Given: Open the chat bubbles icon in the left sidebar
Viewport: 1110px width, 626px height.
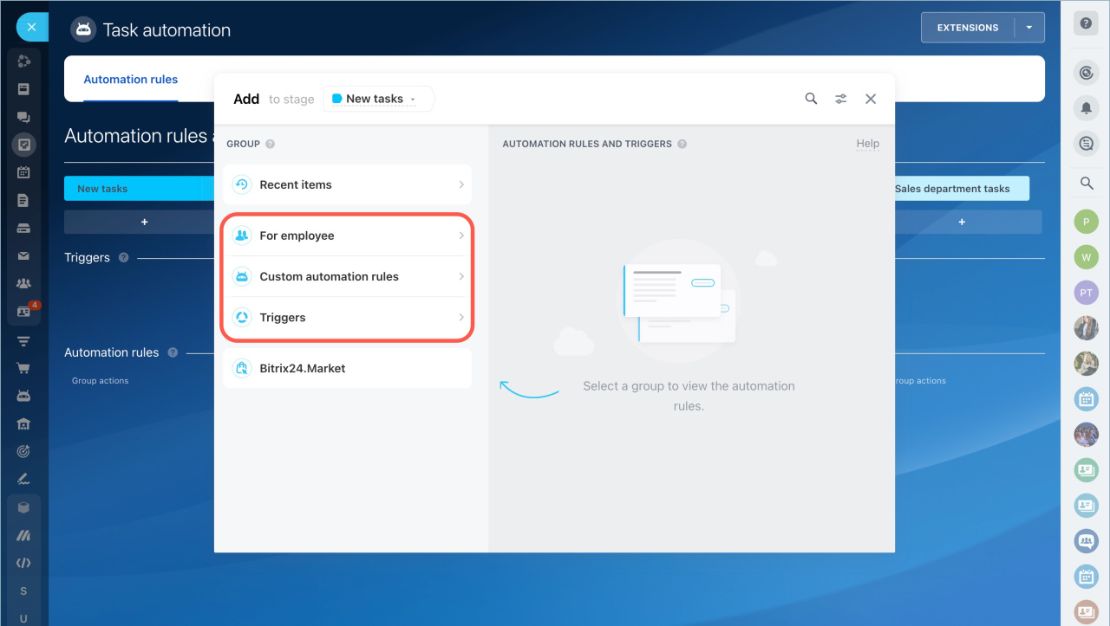Looking at the screenshot, I should coord(23,117).
